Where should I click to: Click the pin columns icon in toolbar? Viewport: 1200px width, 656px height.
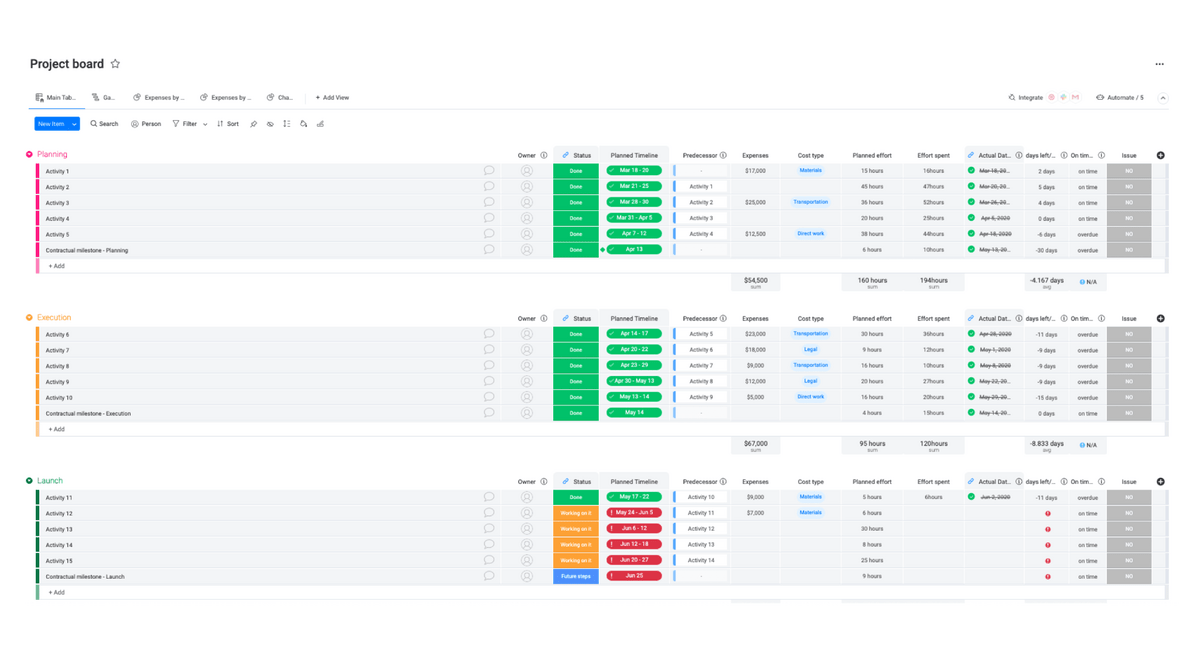[253, 124]
